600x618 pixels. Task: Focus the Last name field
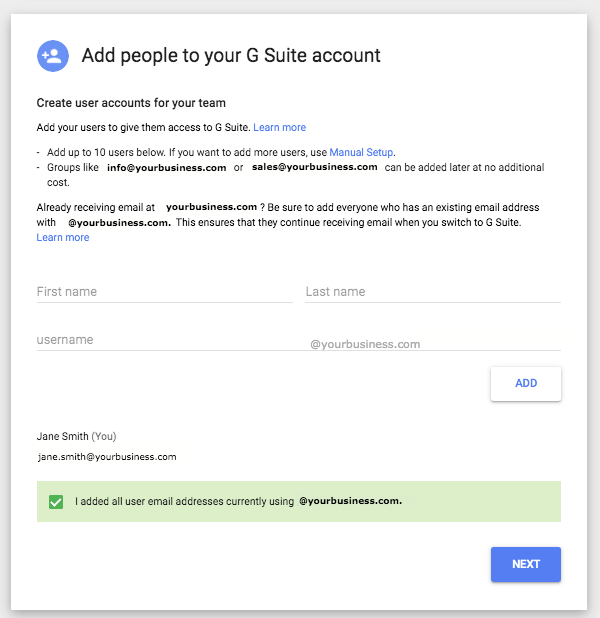point(432,292)
